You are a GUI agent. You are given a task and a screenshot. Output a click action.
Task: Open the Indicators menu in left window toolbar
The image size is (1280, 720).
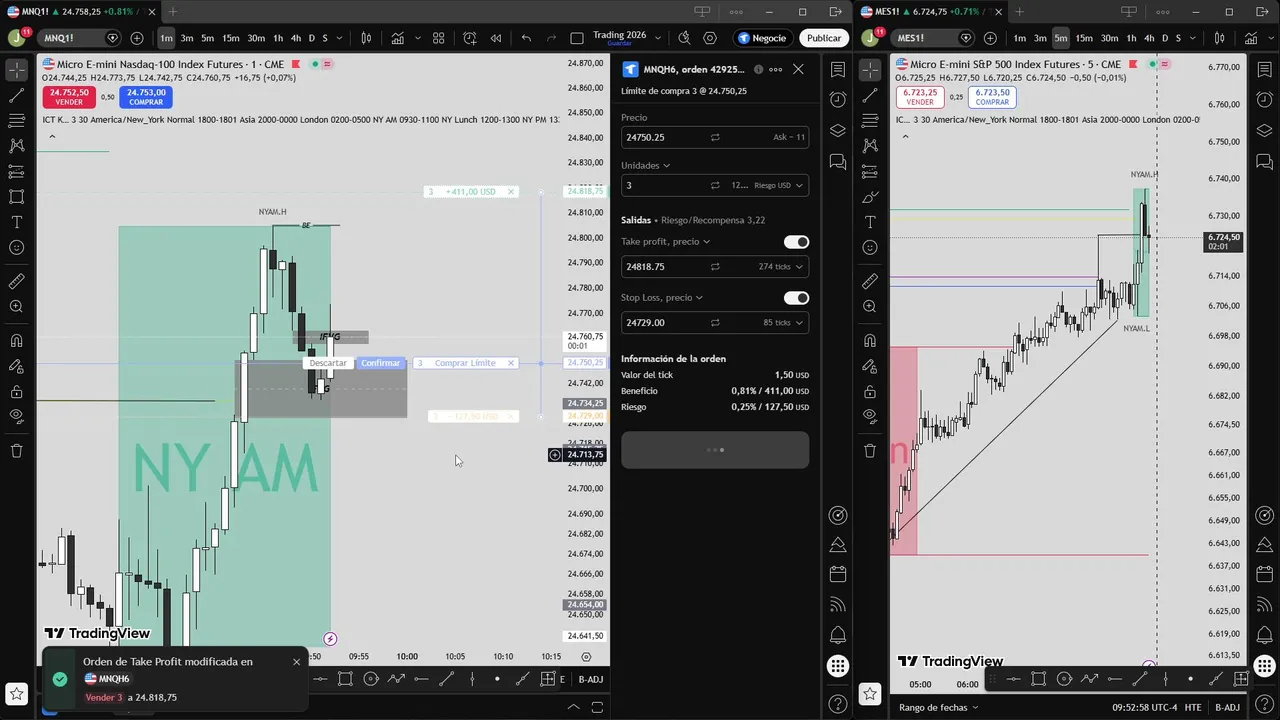click(x=399, y=38)
